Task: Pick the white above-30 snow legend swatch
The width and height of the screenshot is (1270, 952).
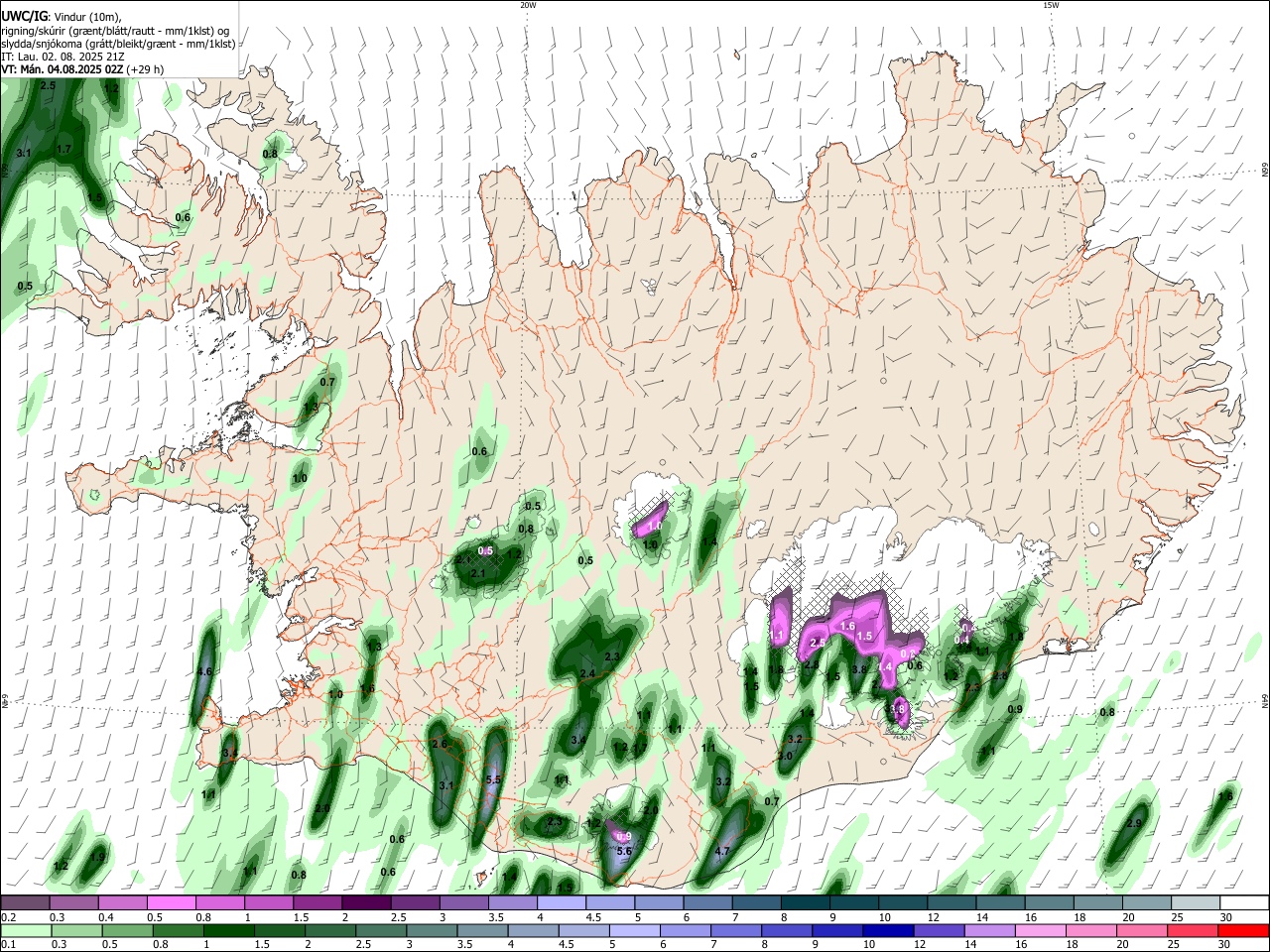Action: tap(1245, 902)
